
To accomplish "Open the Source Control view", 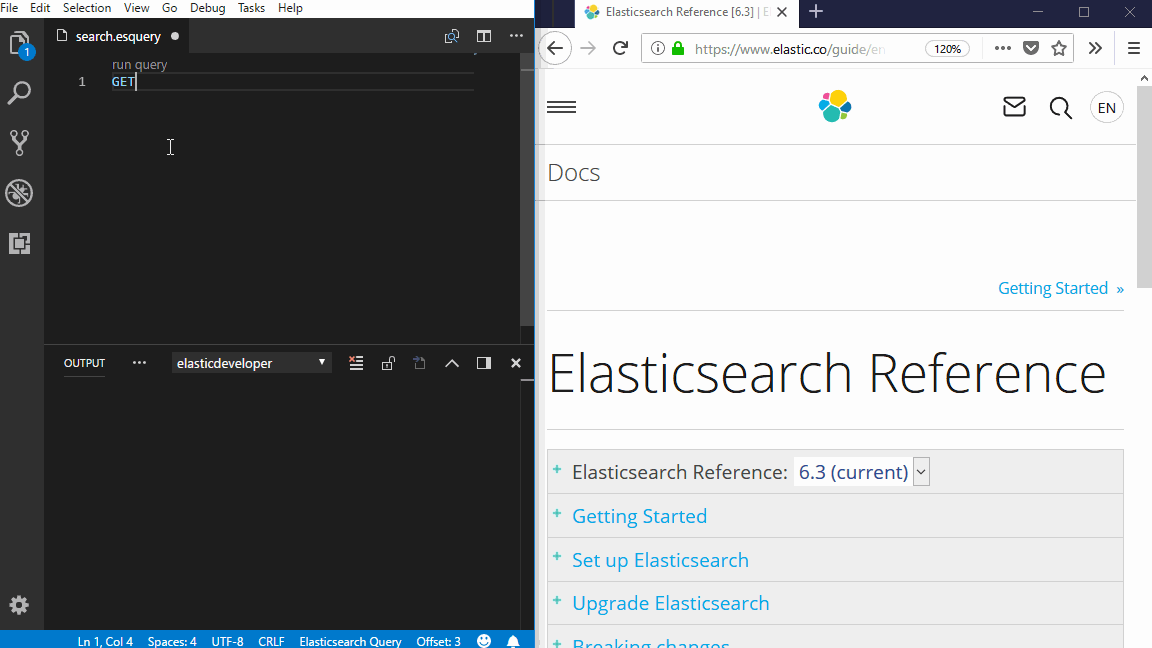I will tap(19, 143).
